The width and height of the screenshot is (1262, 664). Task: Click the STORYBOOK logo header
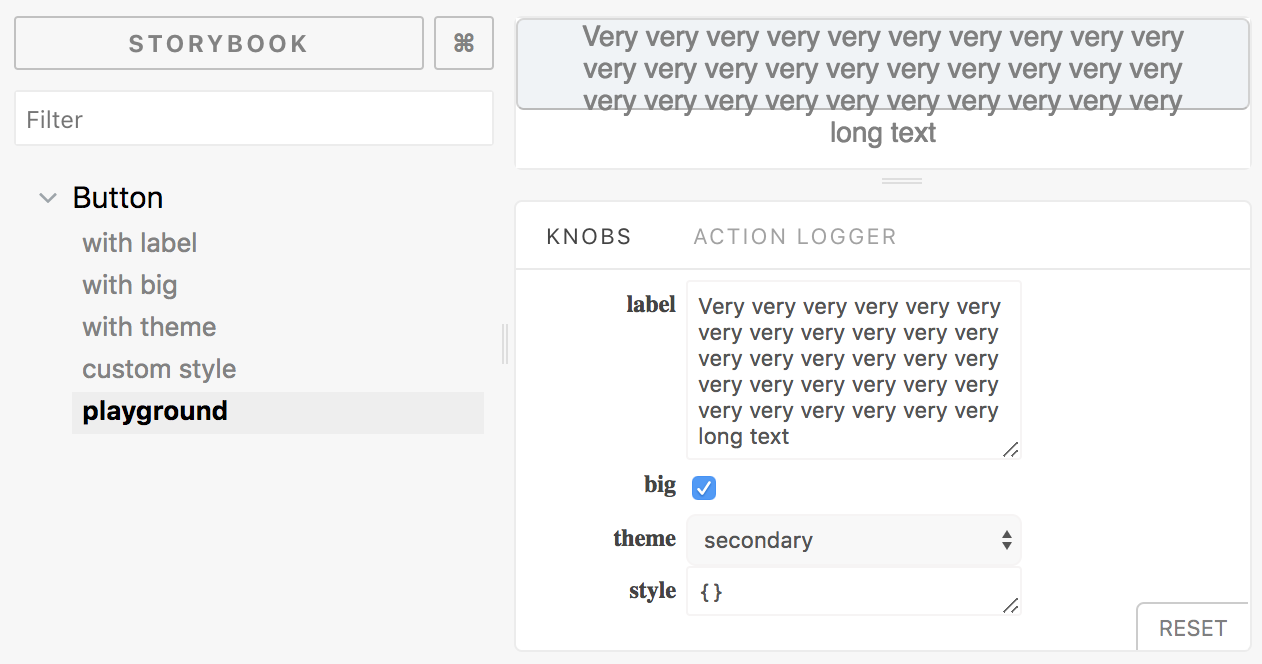218,43
